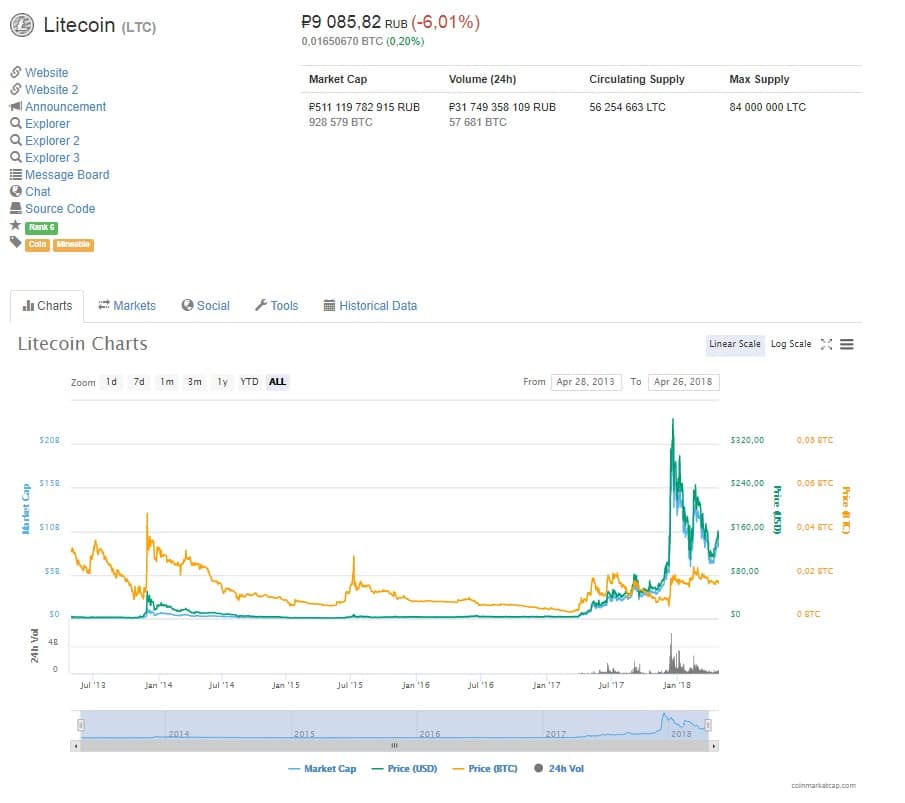
Task: Click the To date field
Action: click(683, 382)
